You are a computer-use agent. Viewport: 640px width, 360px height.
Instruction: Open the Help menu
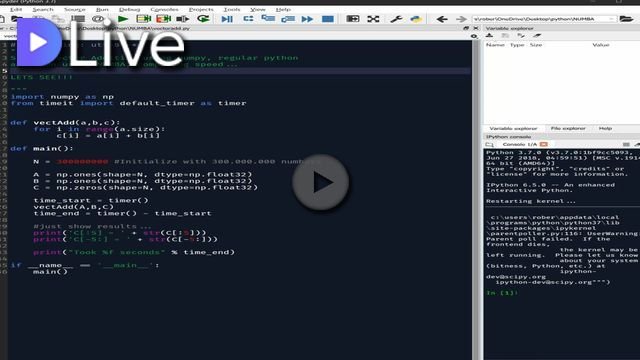(x=283, y=9)
